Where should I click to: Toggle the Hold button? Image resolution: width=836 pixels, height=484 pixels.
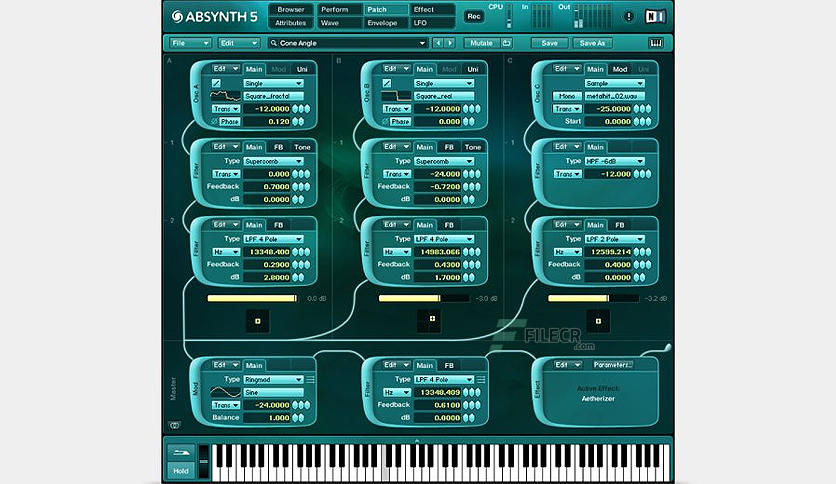(x=181, y=471)
